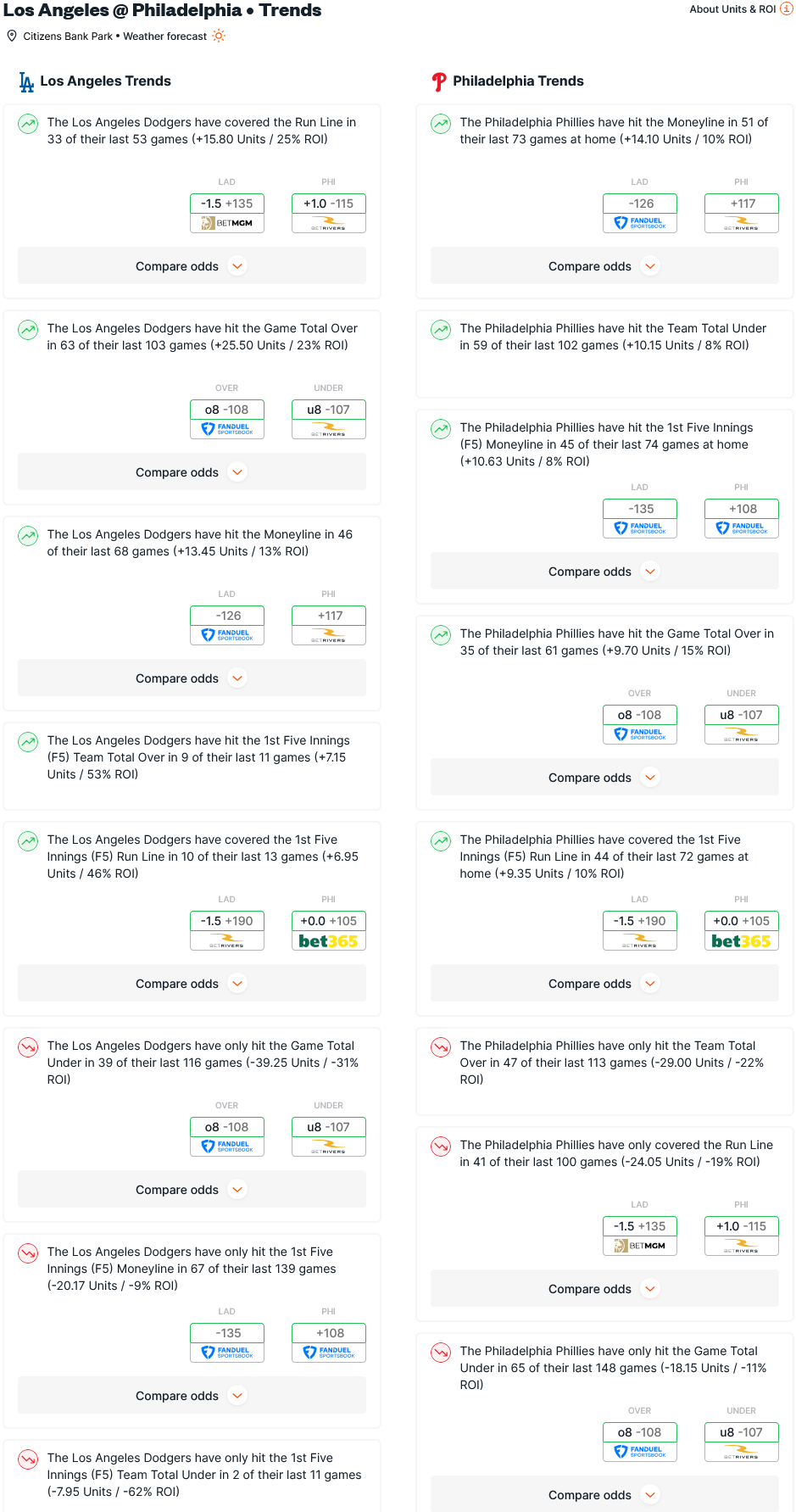Screen dimensions: 796x1512
Task: Click the sunny weather forecast icon
Action: coord(219,36)
